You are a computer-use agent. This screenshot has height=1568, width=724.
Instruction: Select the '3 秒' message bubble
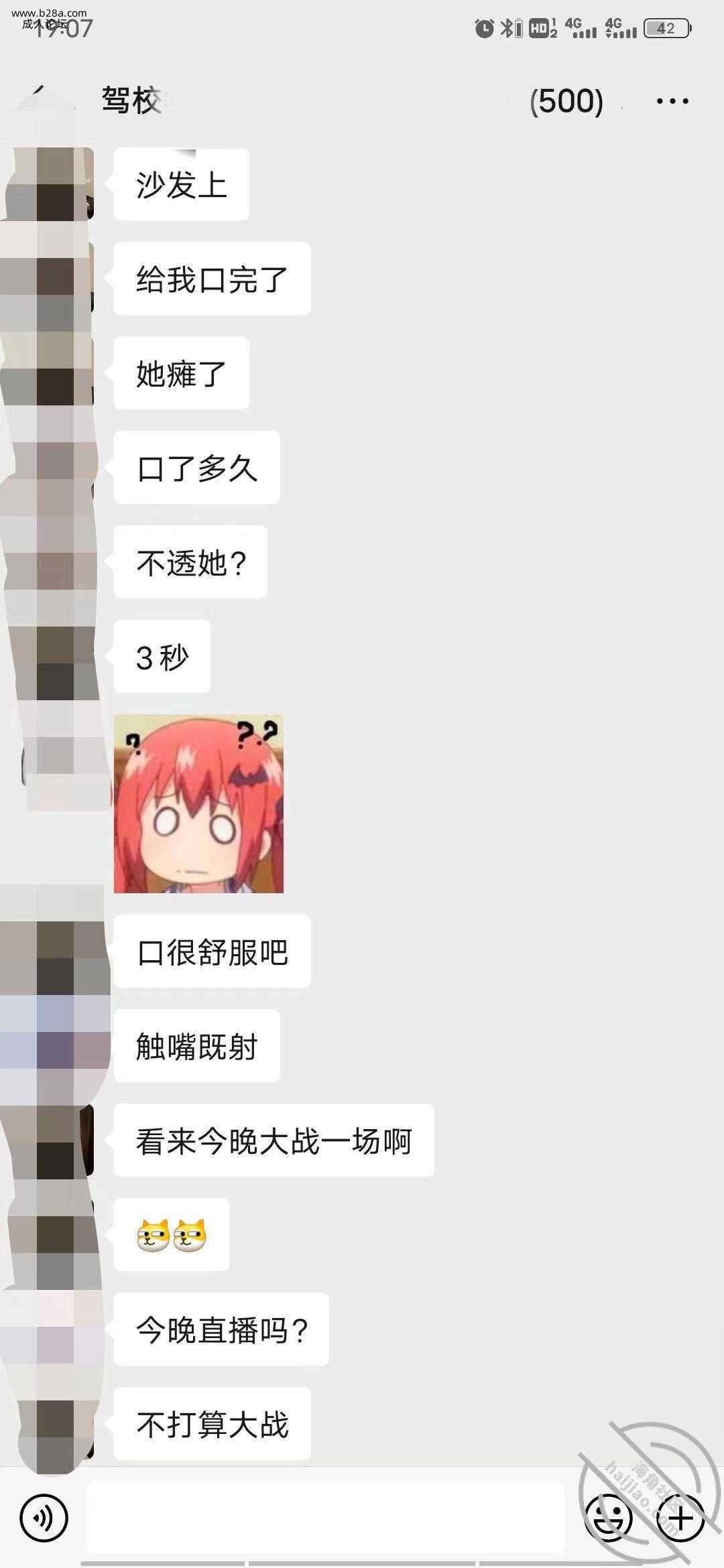tap(162, 656)
